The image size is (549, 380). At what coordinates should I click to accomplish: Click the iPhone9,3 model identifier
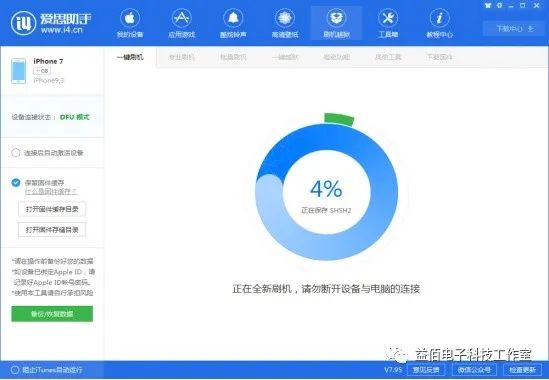point(49,81)
